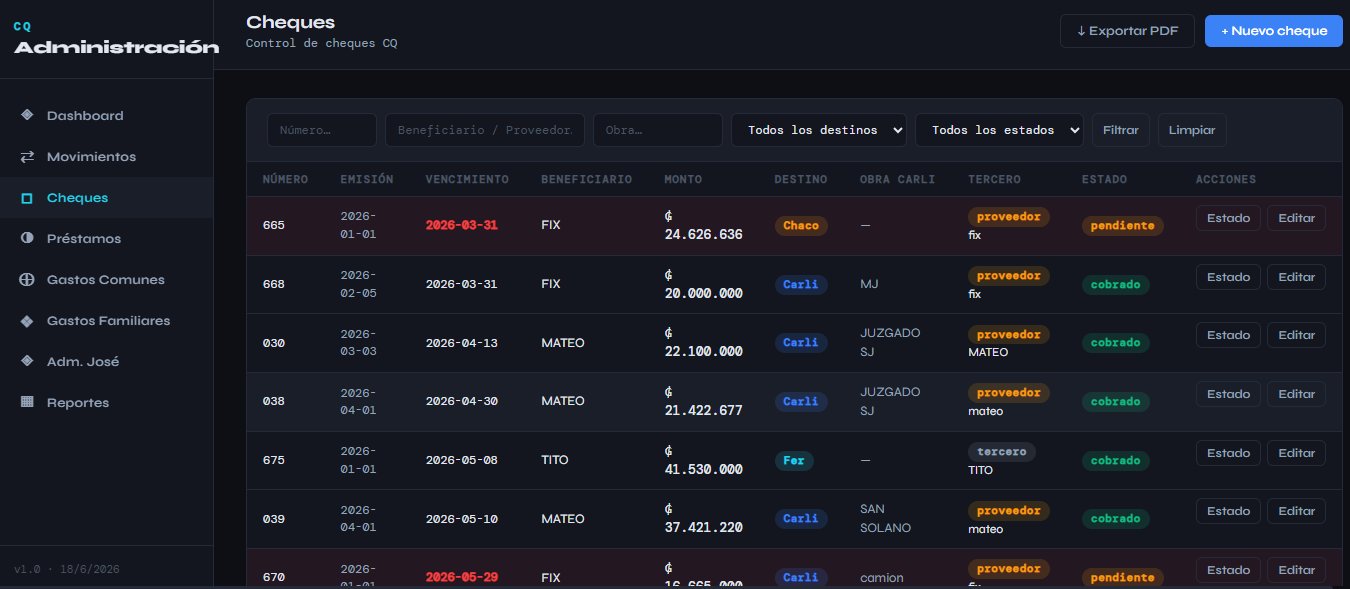This screenshot has height=589, width=1350.
Task: Click the Beneficiario / Proveedor filter field
Action: pyautogui.click(x=486, y=130)
